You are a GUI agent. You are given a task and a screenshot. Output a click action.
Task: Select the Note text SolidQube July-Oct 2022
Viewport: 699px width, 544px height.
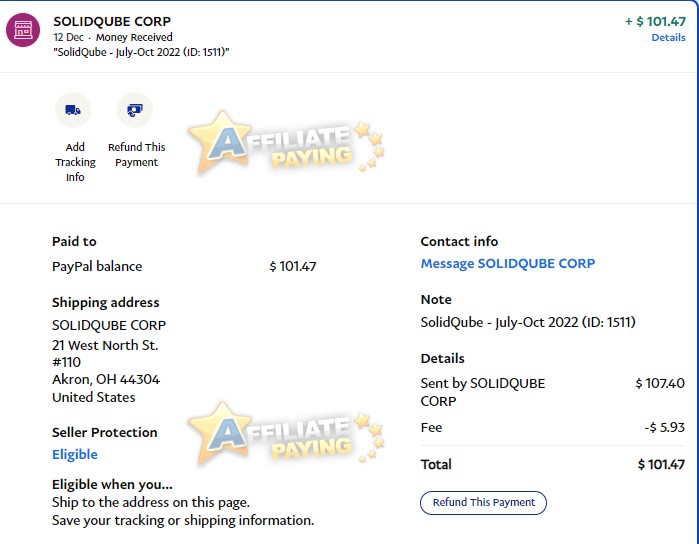coord(528,322)
